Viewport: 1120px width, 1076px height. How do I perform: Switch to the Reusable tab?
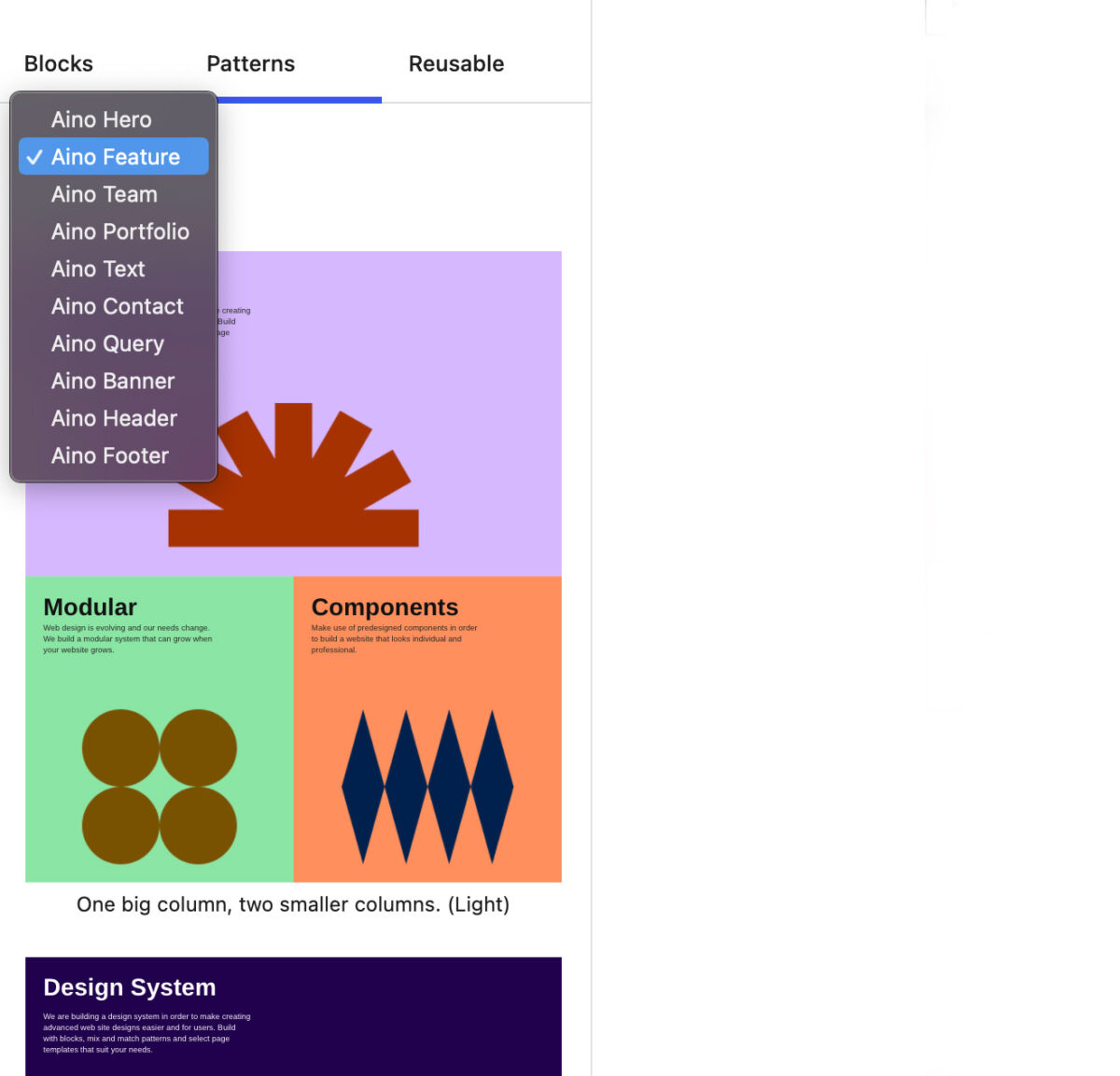tap(456, 63)
